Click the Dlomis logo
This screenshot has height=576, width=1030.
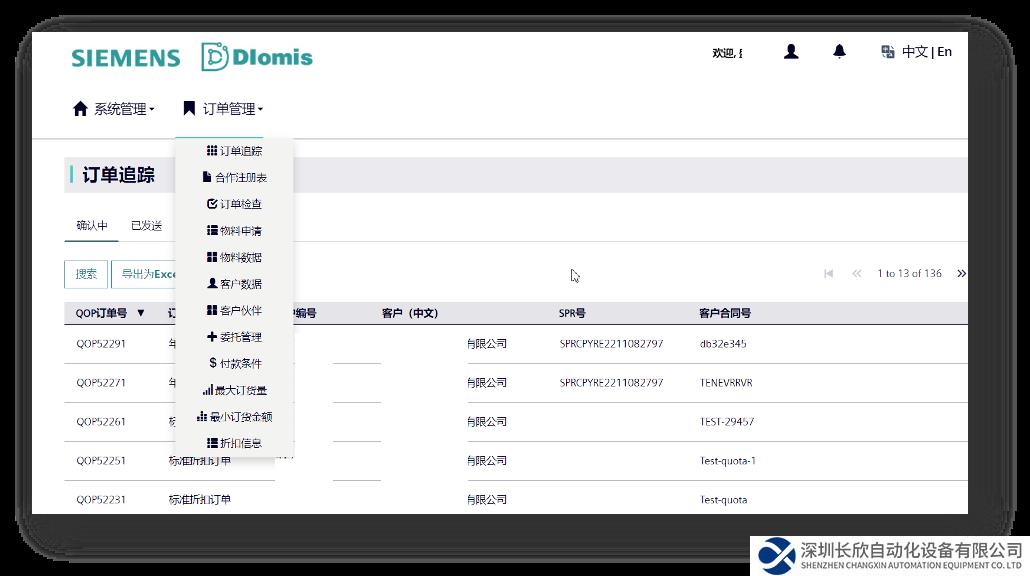pyautogui.click(x=257, y=57)
